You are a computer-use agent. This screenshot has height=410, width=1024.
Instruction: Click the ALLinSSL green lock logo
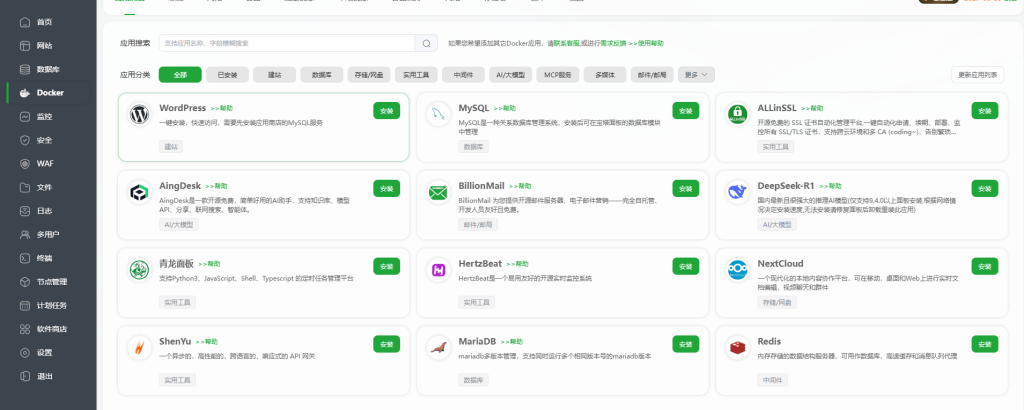pos(738,115)
